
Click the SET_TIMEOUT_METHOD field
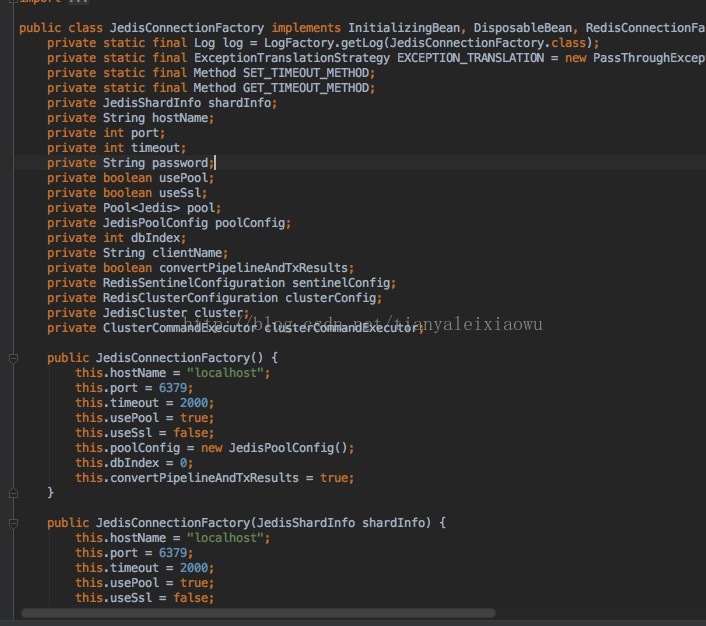point(306,73)
